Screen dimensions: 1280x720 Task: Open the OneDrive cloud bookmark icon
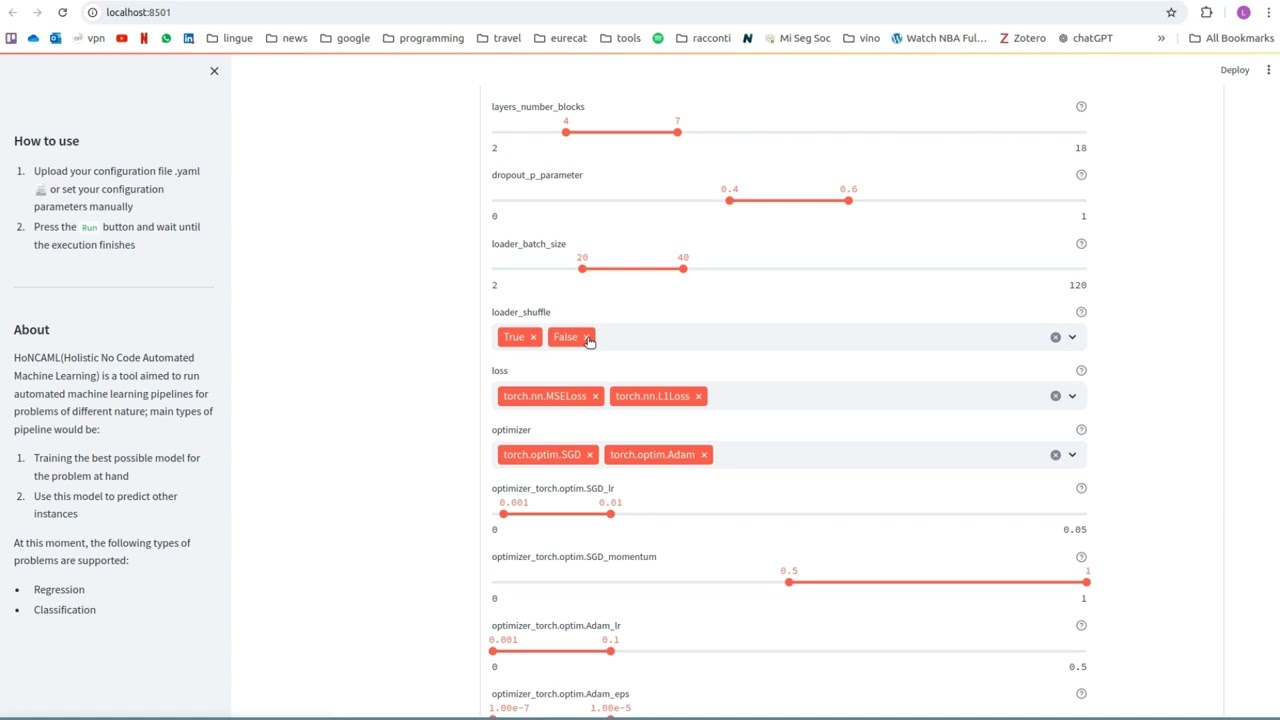click(33, 38)
